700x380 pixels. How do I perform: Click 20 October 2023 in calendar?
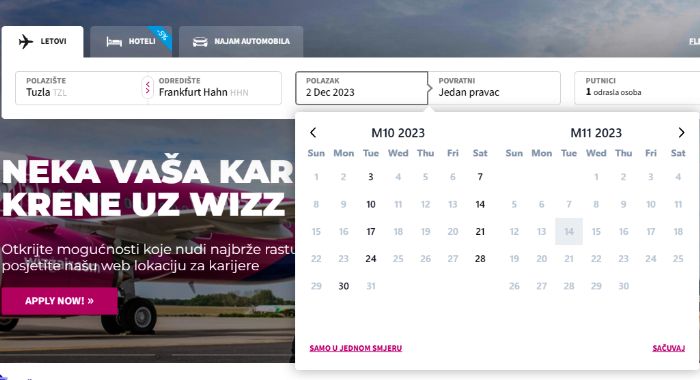coord(453,232)
